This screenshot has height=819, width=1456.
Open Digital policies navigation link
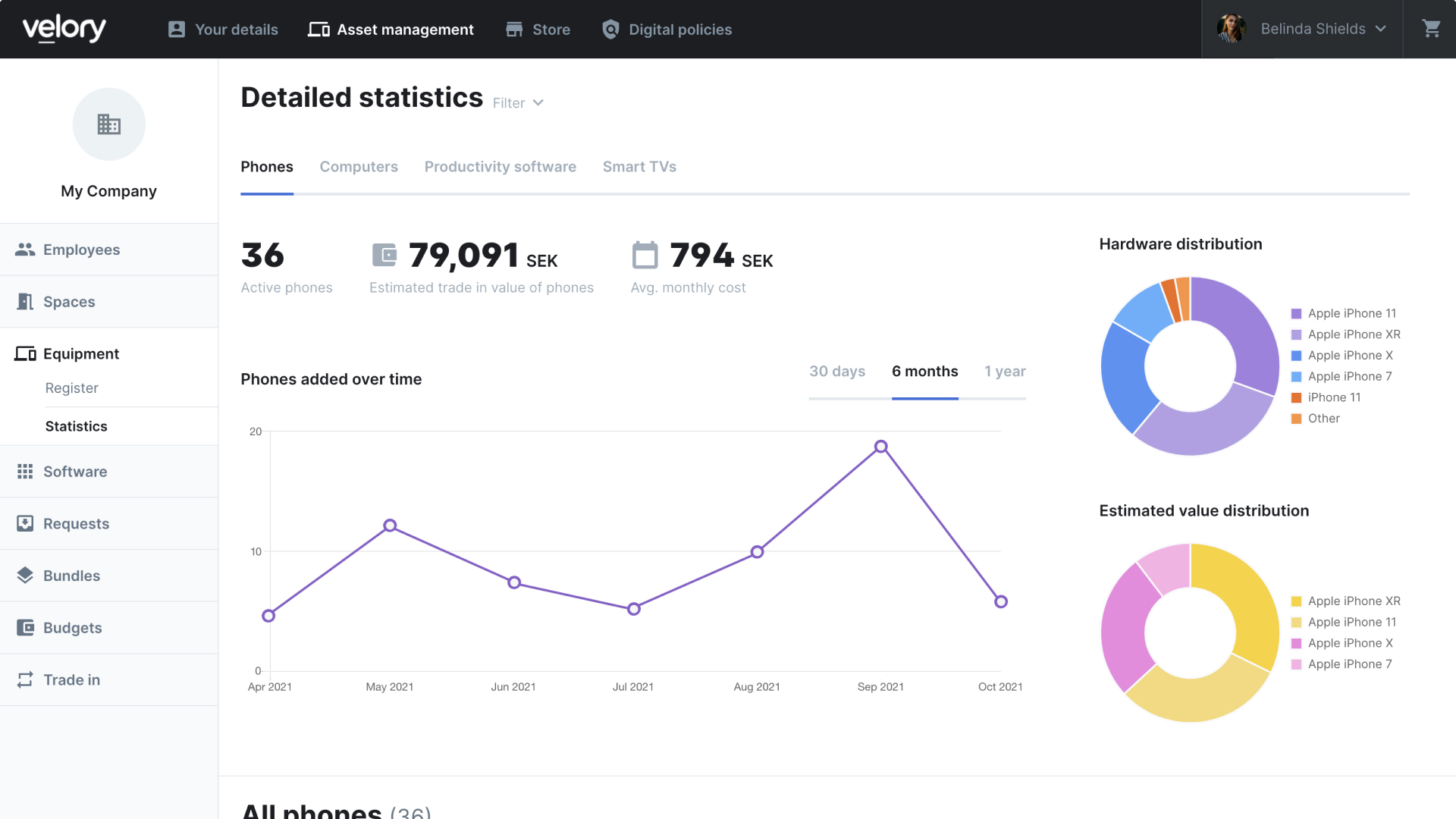point(667,30)
